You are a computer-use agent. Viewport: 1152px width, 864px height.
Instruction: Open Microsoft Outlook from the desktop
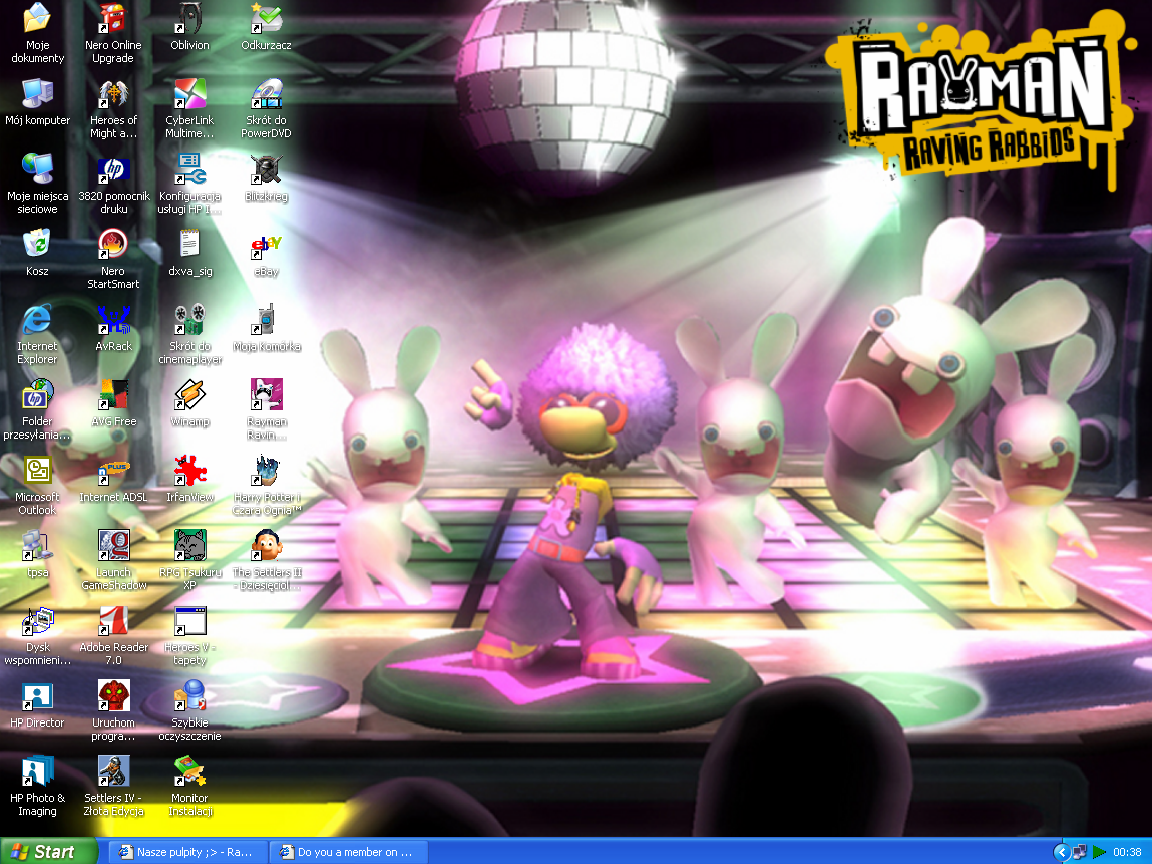(37, 470)
